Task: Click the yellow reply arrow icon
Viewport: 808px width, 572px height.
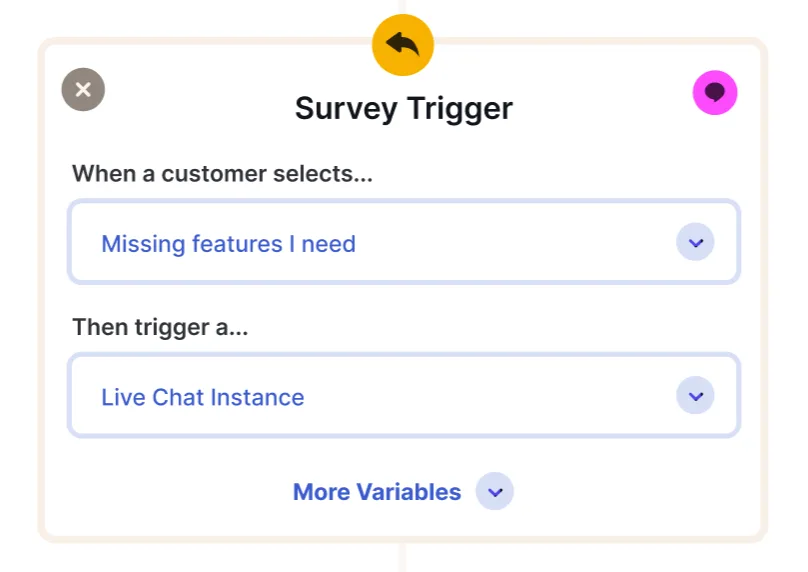Action: (x=402, y=45)
